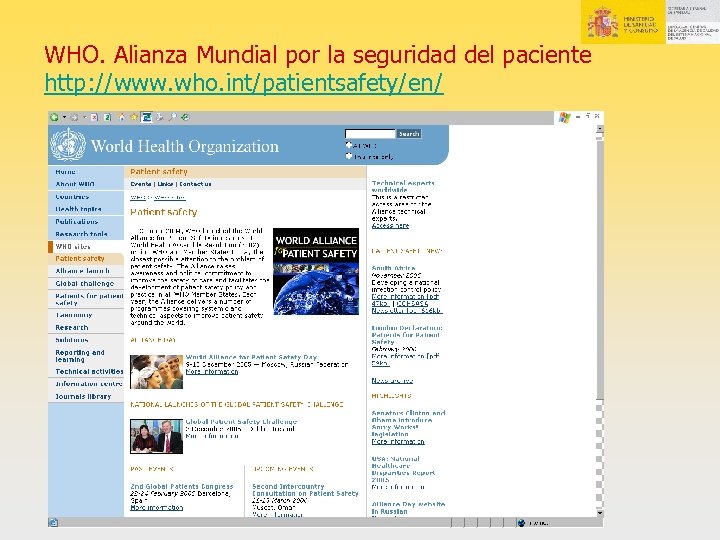Open the who.int/patientsafety URL in slide title
This screenshot has width=720, height=540.
[244, 83]
